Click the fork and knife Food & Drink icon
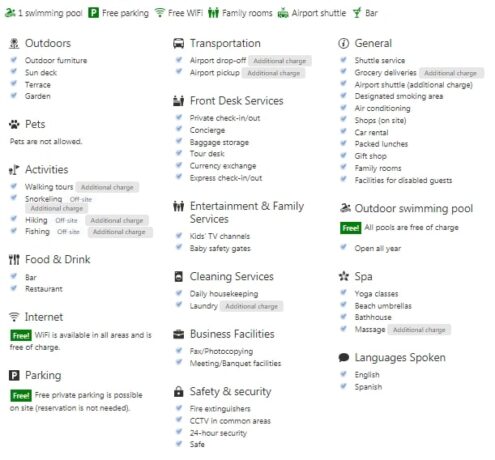The width and height of the screenshot is (495, 460). pos(14,259)
